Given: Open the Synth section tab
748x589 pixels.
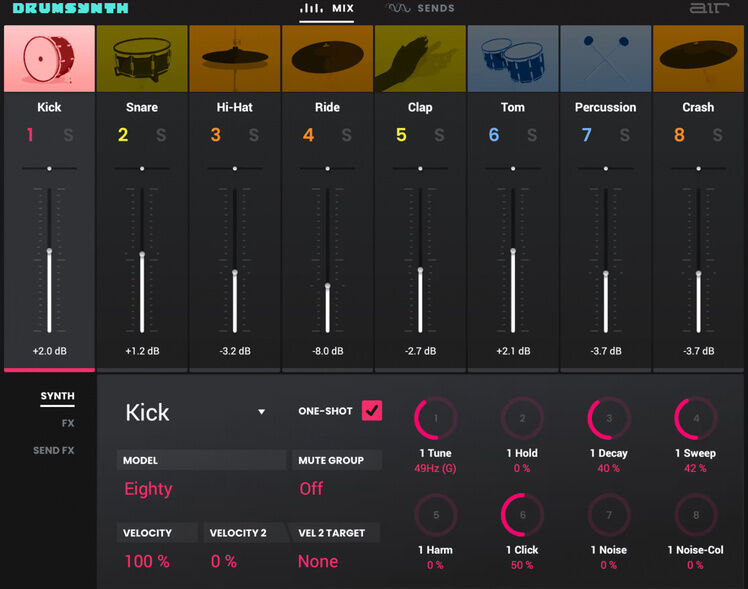Looking at the screenshot, I should tap(57, 396).
